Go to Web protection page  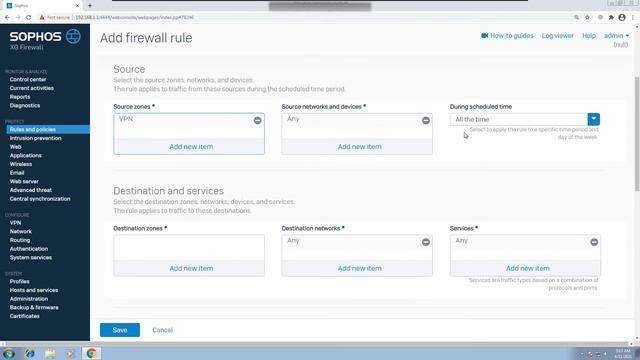tap(16, 147)
